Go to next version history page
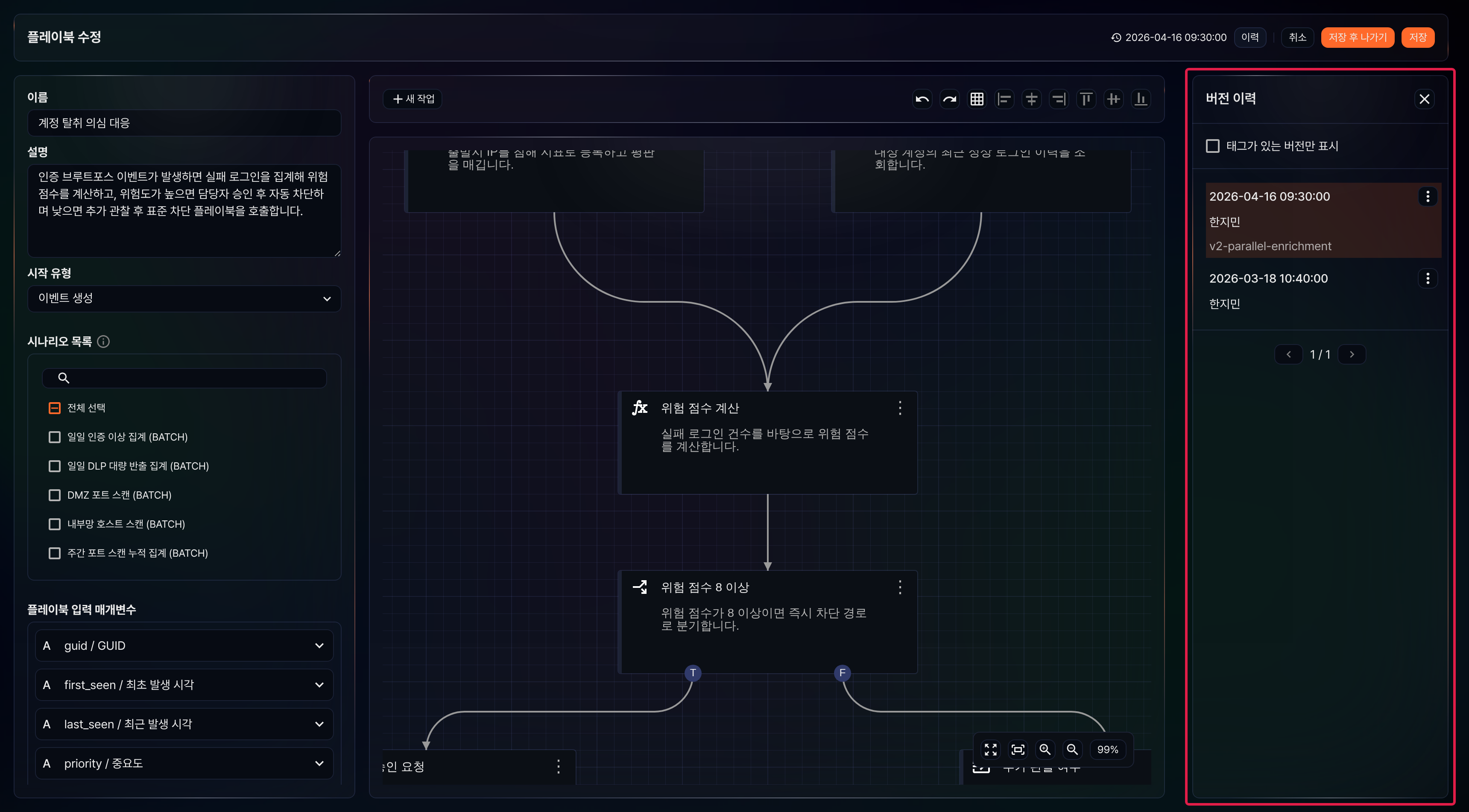The height and width of the screenshot is (812, 1469). [1352, 355]
